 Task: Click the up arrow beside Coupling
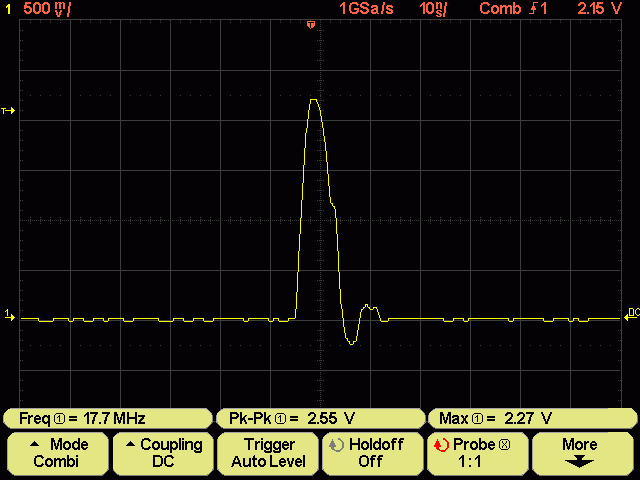coord(130,444)
